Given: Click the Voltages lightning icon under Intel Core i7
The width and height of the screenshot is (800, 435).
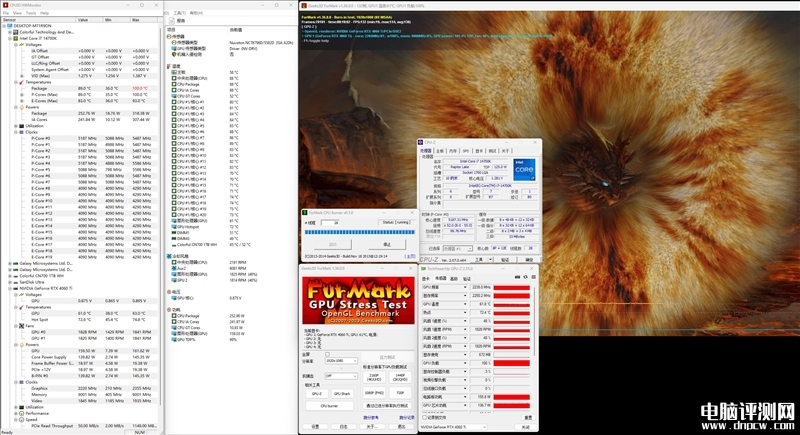Looking at the screenshot, I should pos(22,44).
